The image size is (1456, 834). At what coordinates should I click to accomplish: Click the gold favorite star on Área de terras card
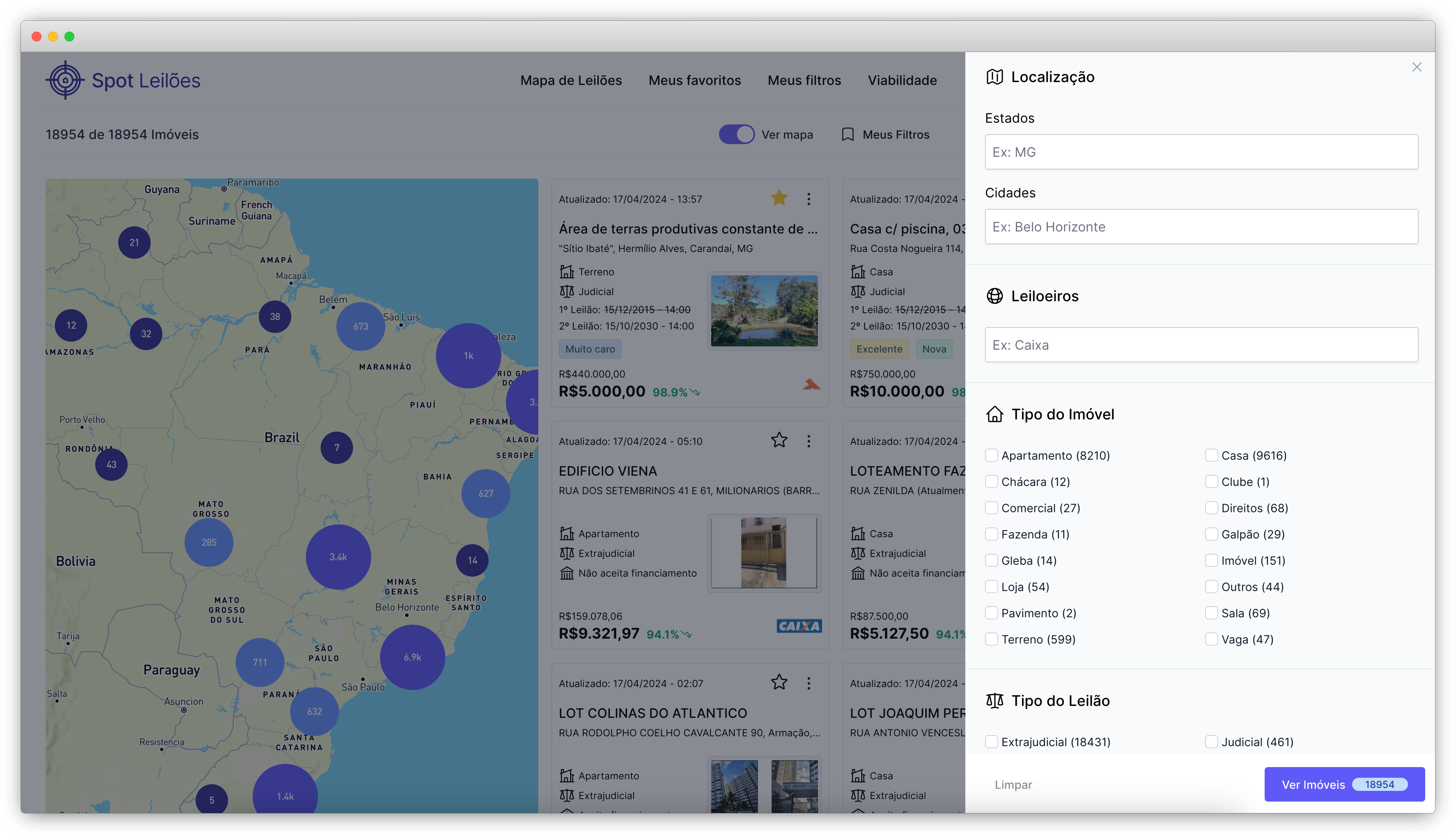tap(779, 198)
